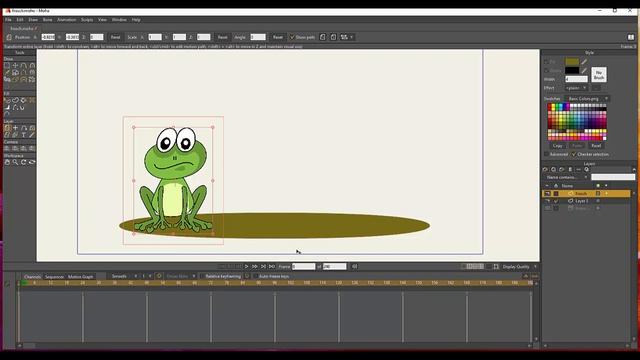Select the Zoom Workspace magnifier tool
The width and height of the screenshot is (640, 360).
tap(15, 162)
